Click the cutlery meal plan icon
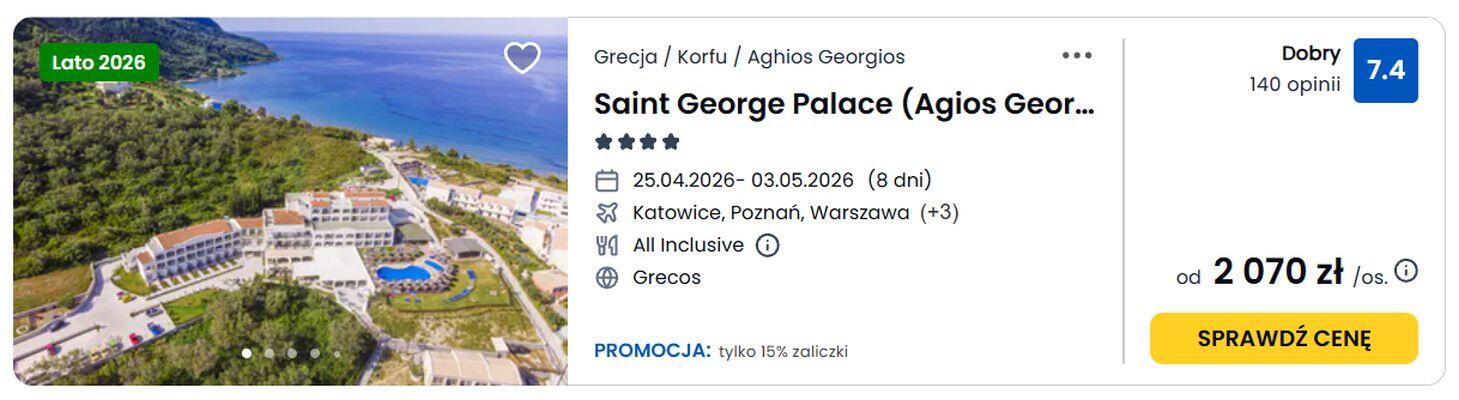 [x=607, y=245]
